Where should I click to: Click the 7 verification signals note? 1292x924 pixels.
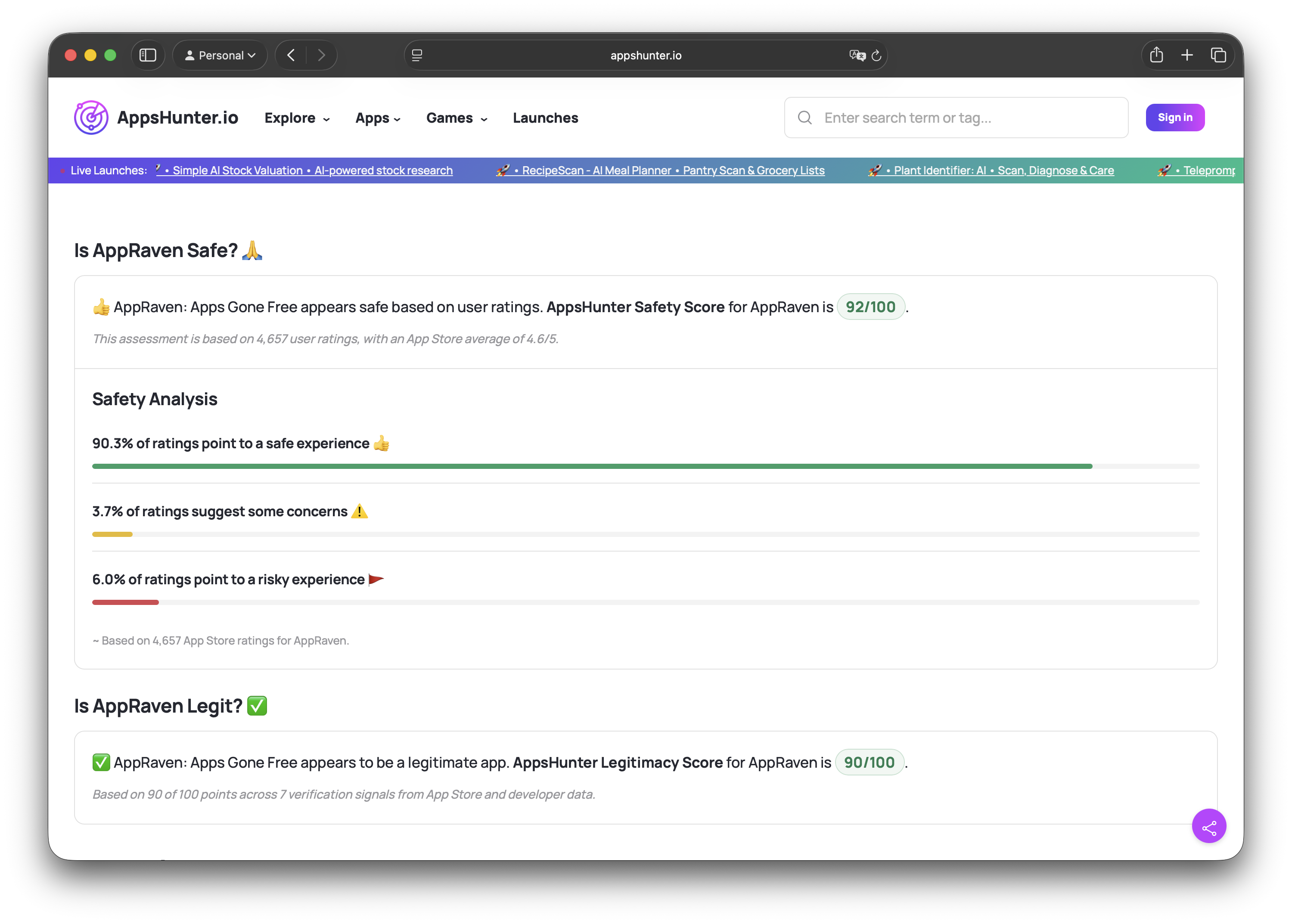pyautogui.click(x=344, y=794)
